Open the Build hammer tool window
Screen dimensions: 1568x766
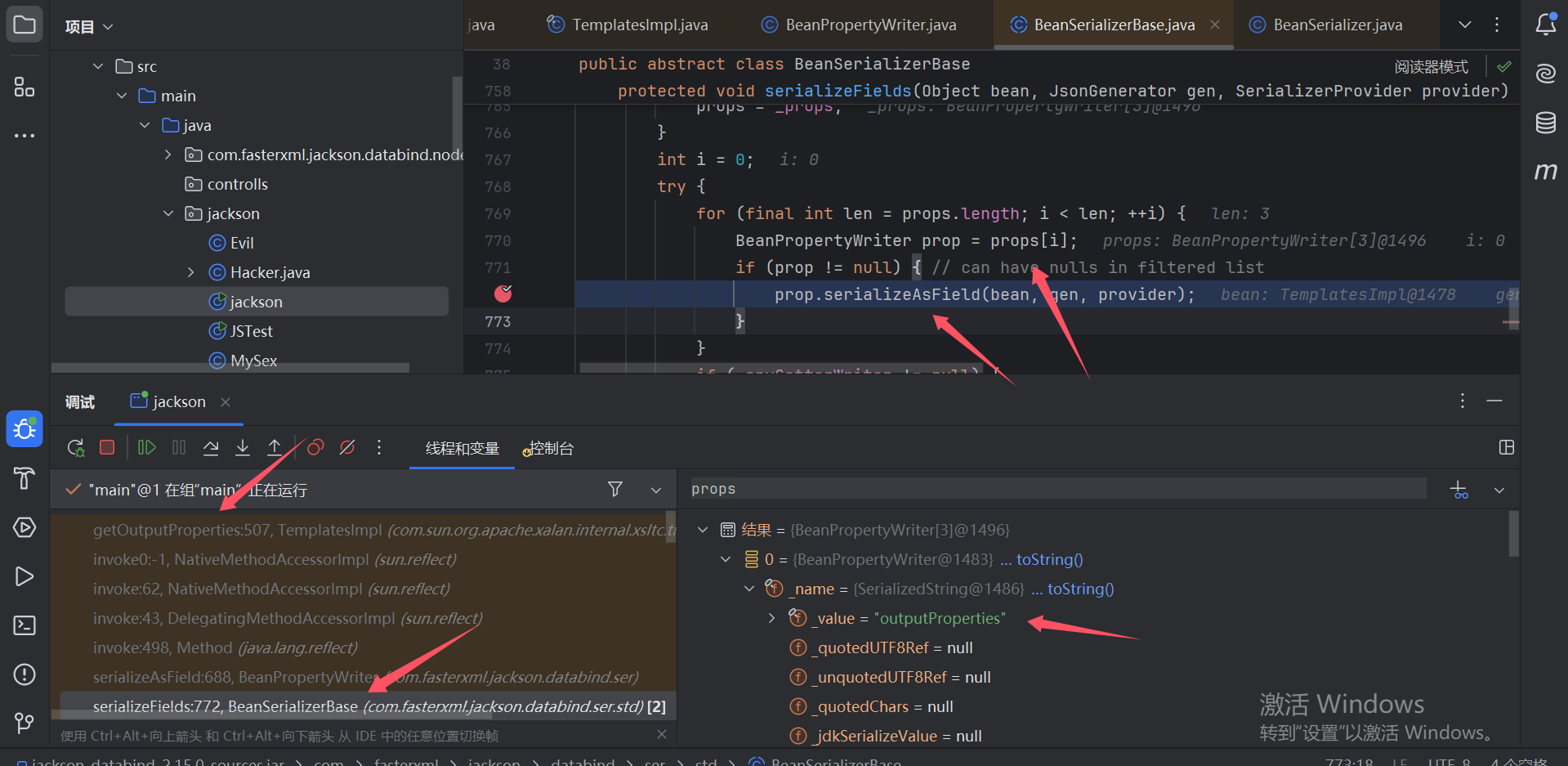coord(25,478)
